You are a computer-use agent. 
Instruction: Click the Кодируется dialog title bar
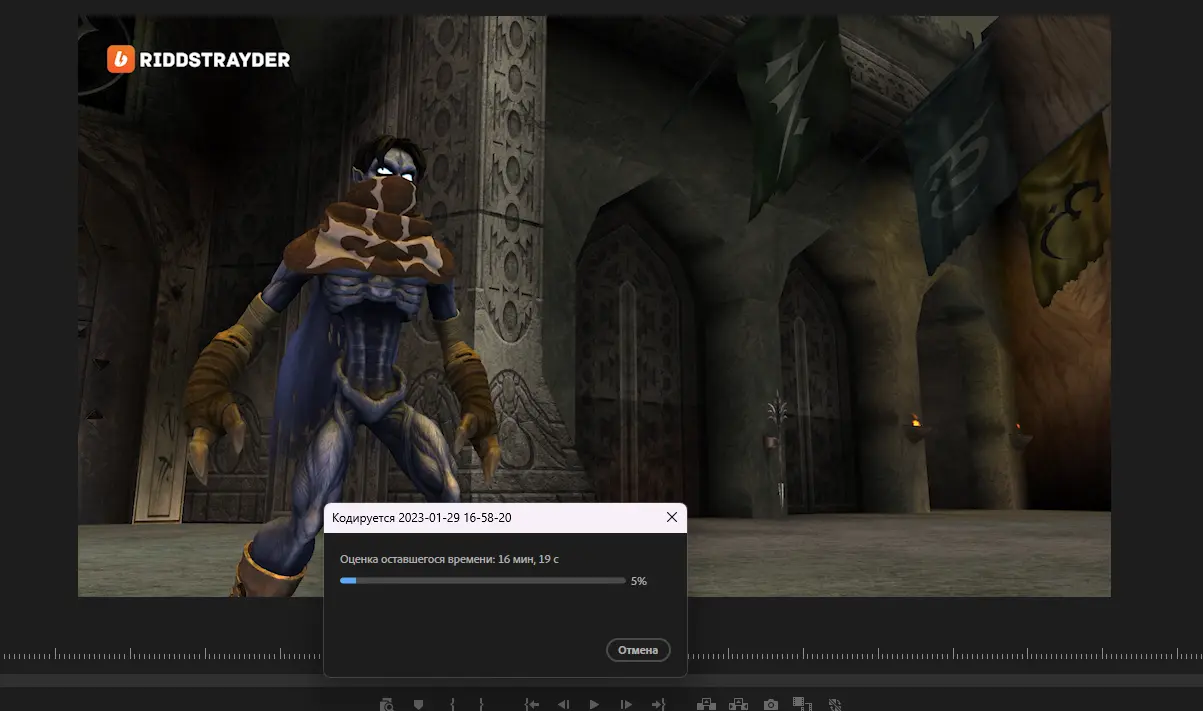click(x=480, y=517)
